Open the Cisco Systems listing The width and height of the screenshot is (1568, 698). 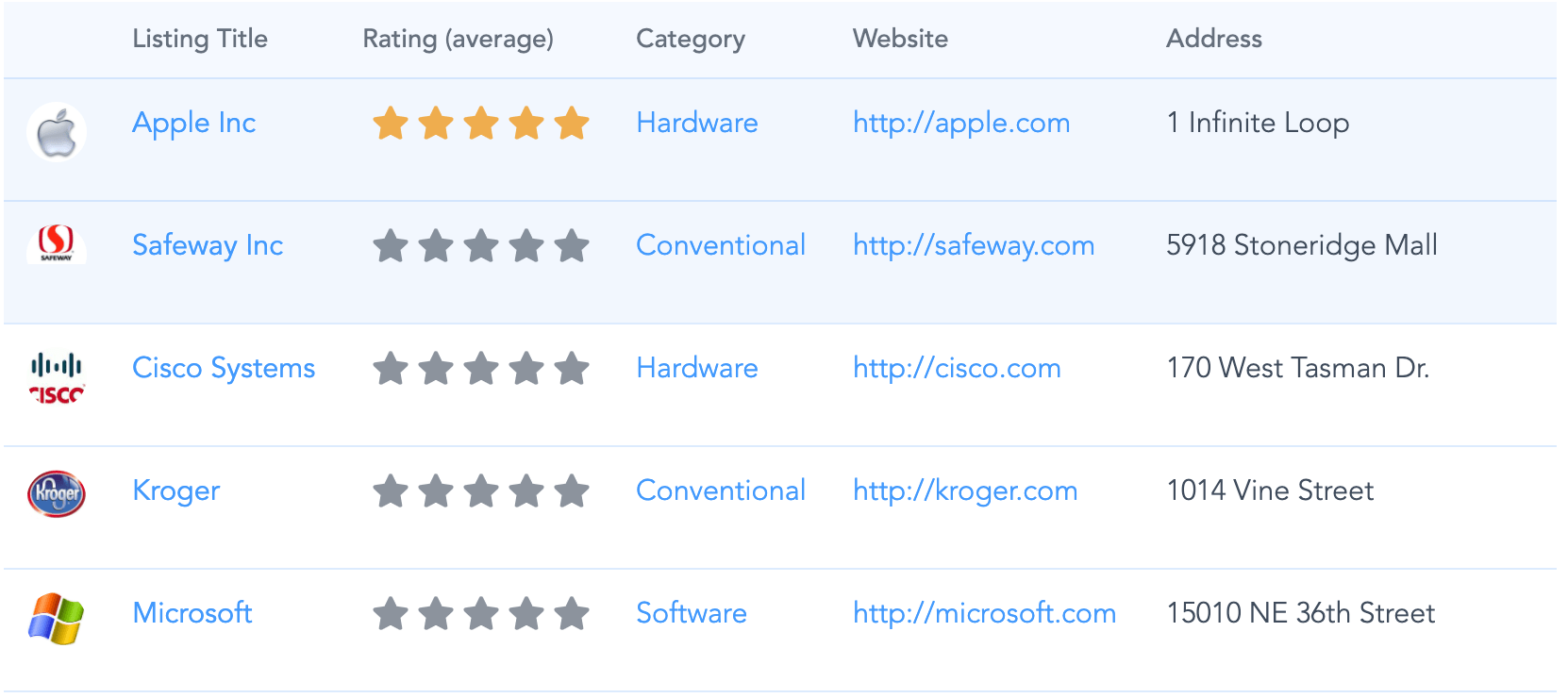pos(224,369)
